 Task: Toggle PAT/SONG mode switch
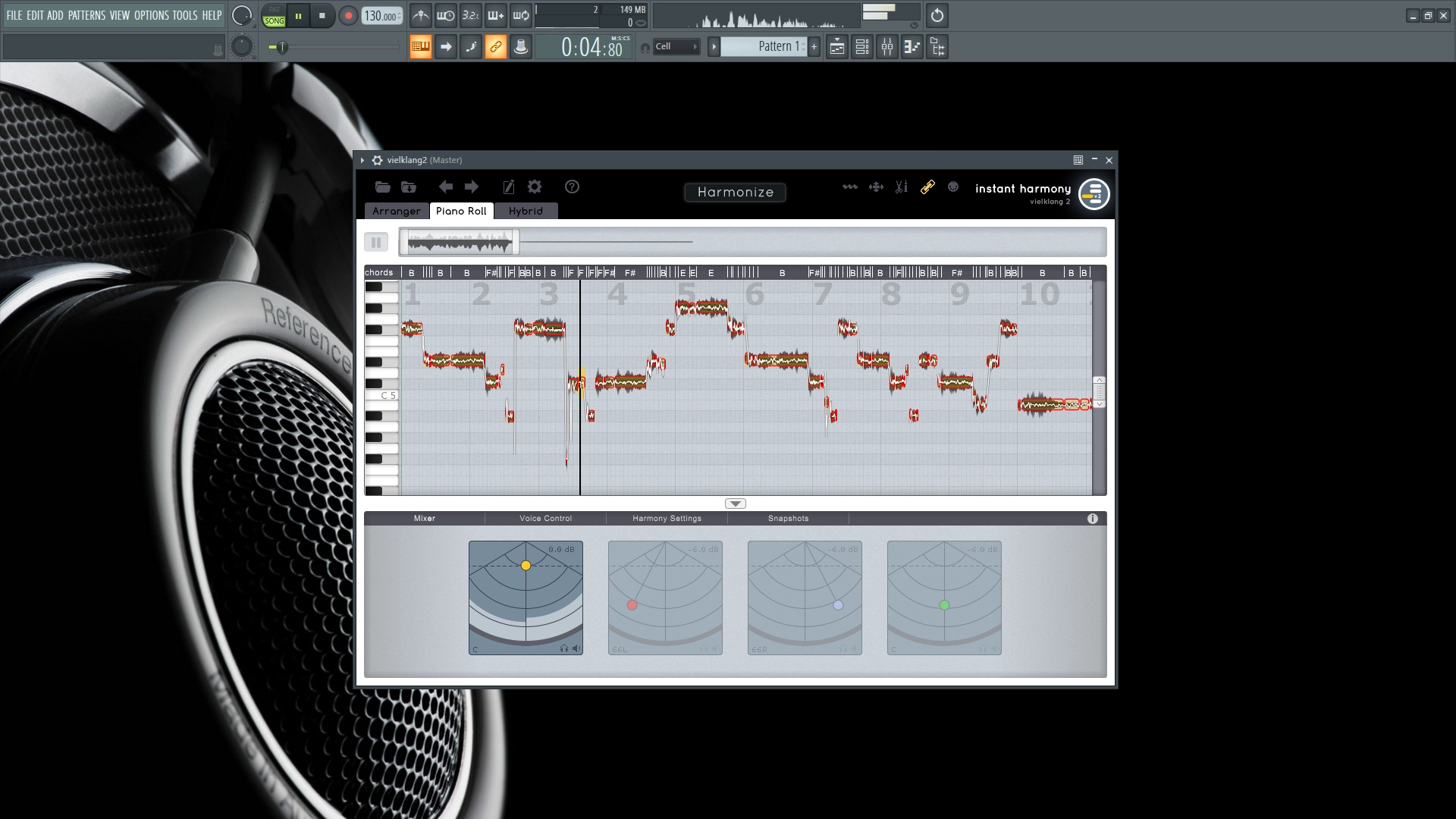pos(274,16)
